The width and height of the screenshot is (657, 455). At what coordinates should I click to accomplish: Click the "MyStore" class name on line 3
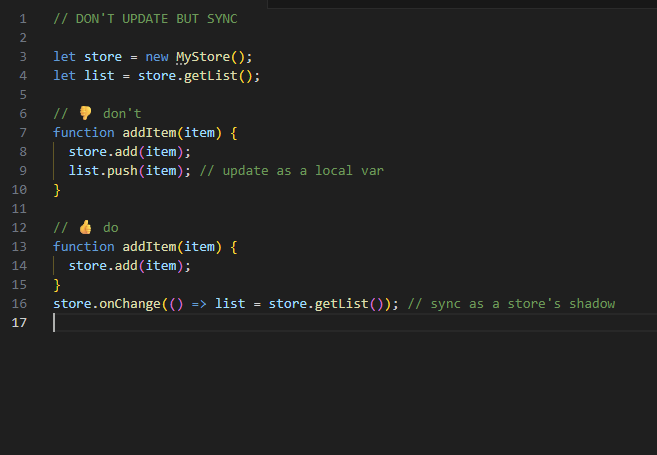[203, 57]
